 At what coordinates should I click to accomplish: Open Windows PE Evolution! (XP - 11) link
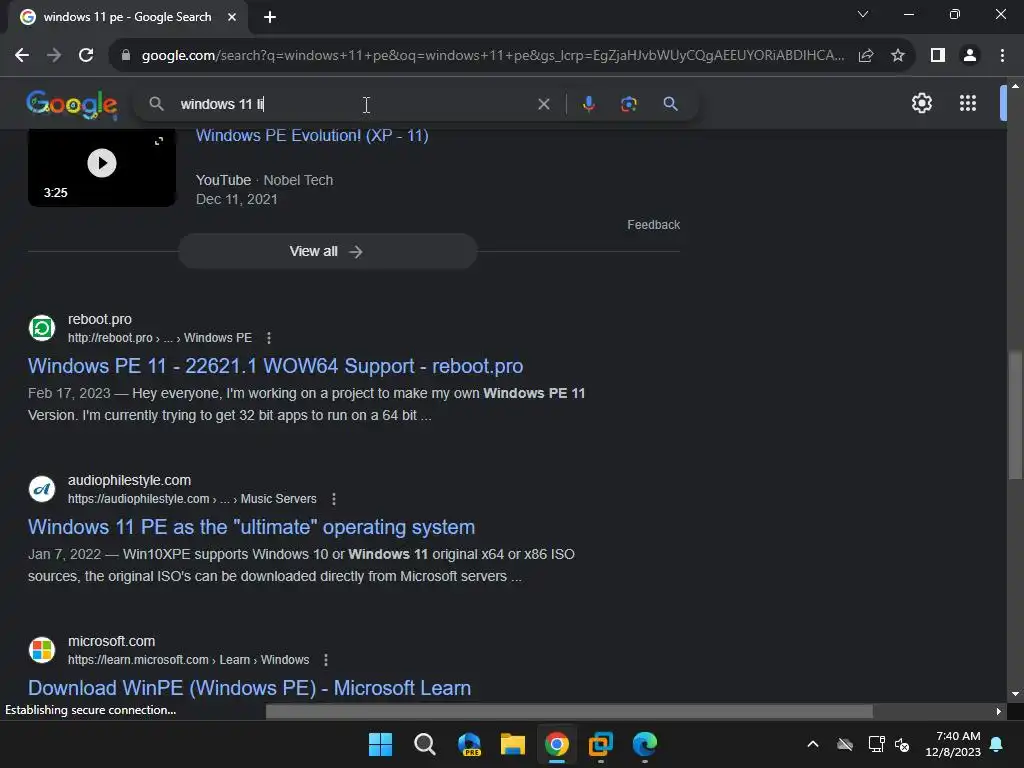(x=312, y=135)
